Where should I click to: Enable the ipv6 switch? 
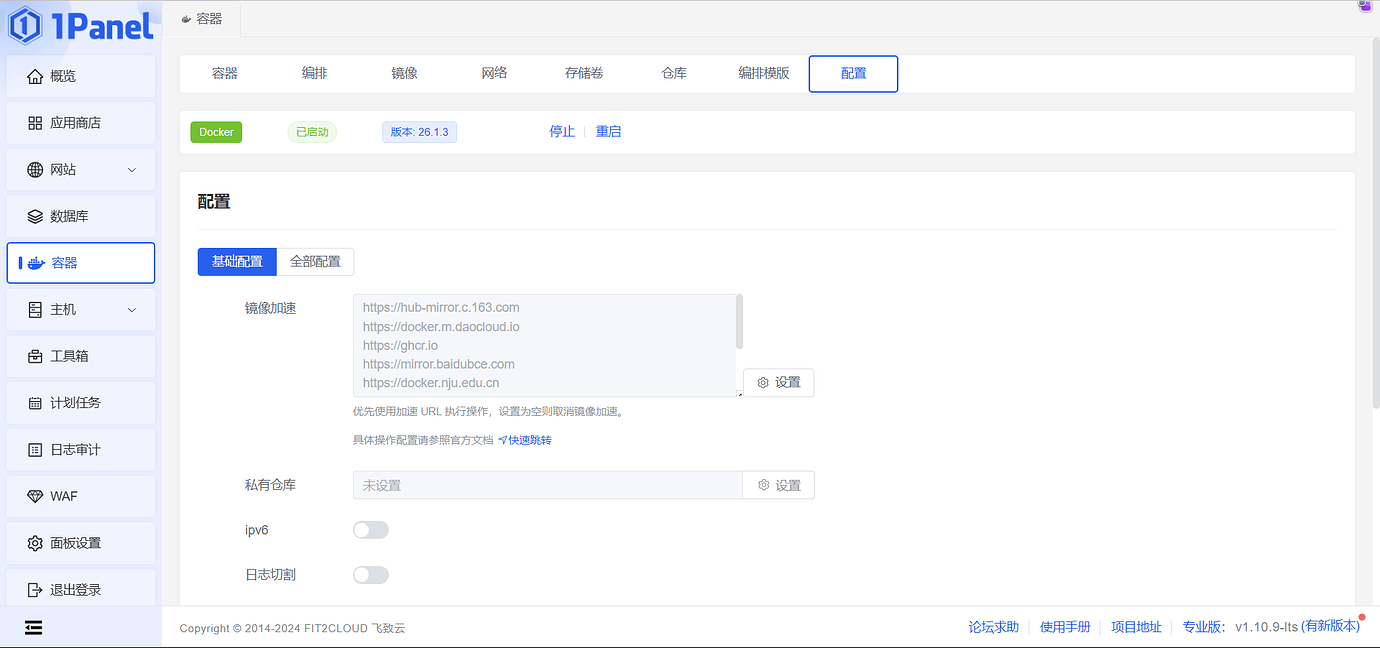pos(370,530)
